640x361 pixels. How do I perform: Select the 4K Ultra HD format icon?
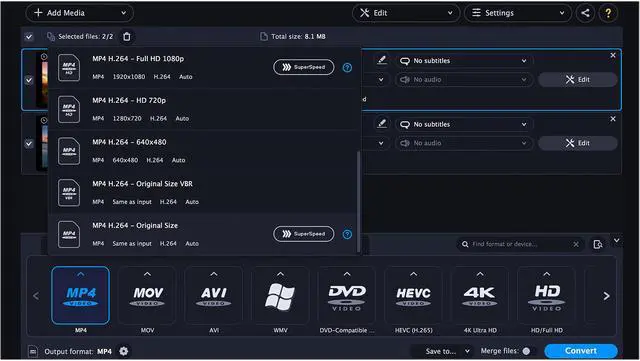(x=480, y=295)
